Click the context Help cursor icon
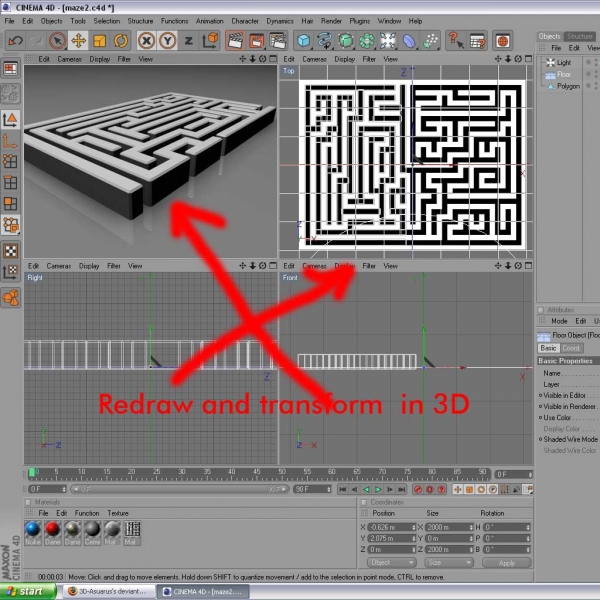 pyautogui.click(x=456, y=41)
